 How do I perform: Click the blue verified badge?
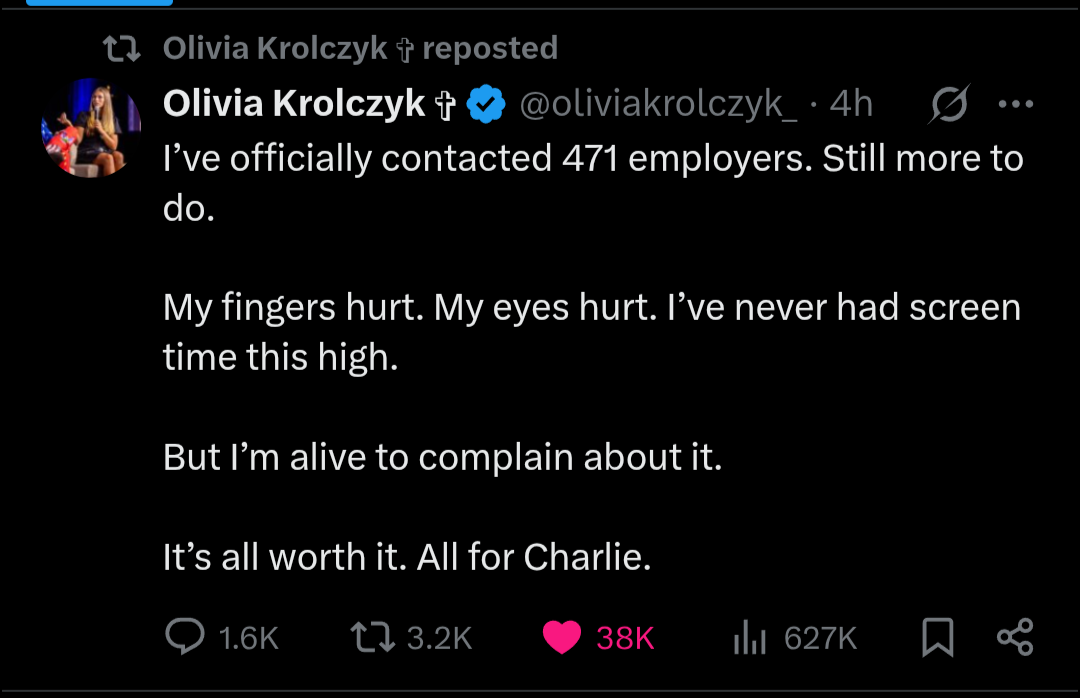coord(487,103)
